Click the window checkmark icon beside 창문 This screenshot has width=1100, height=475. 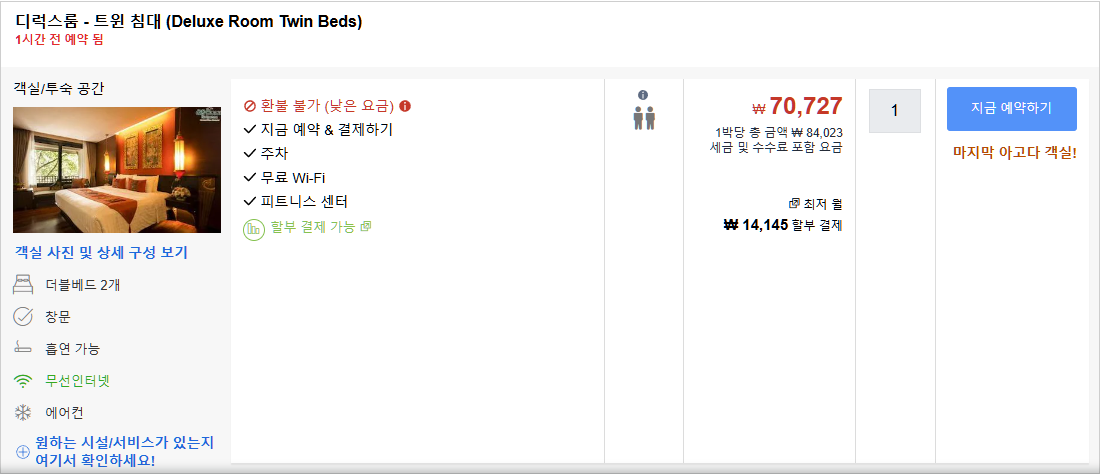pos(23,316)
